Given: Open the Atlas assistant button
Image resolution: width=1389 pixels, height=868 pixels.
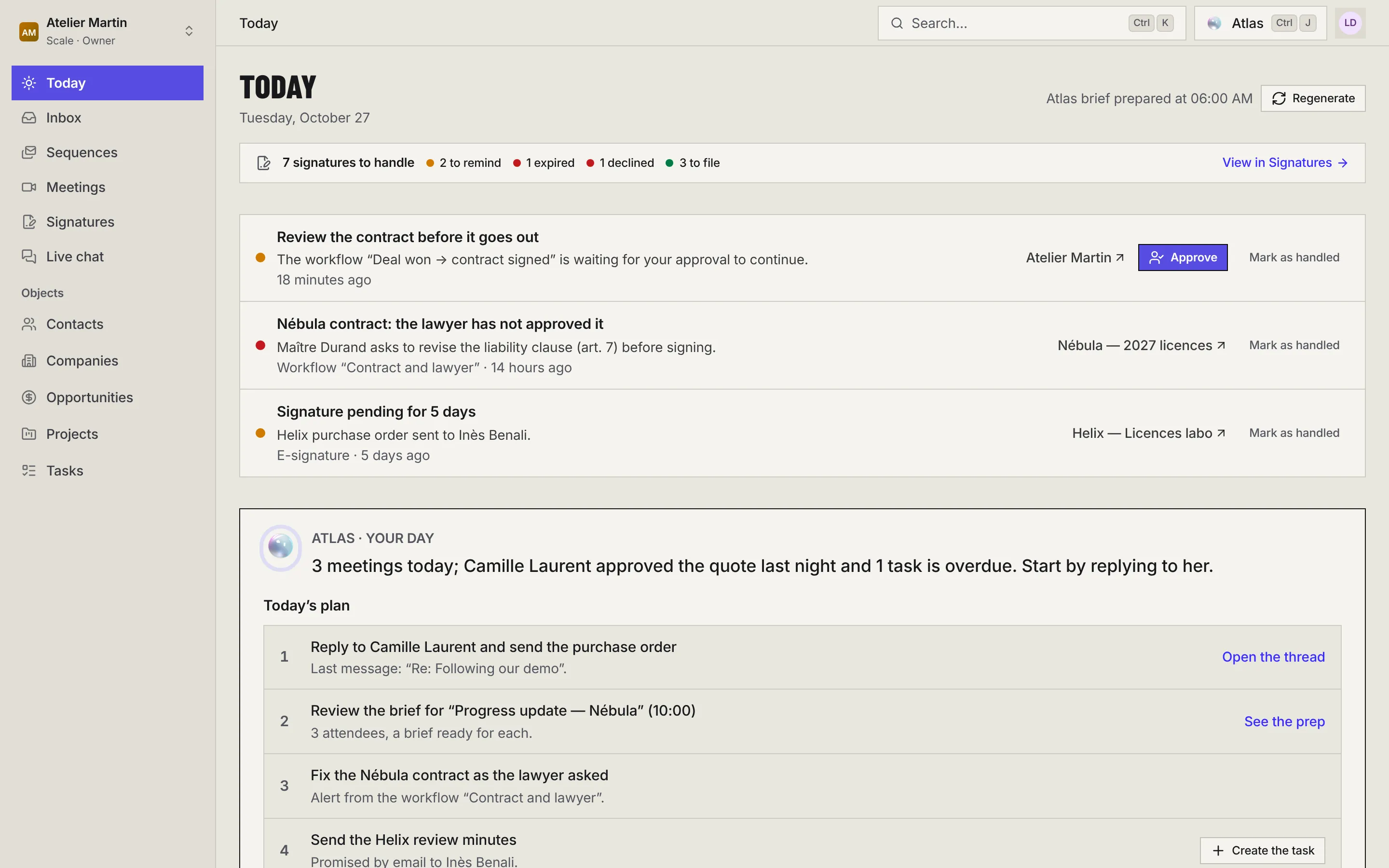Looking at the screenshot, I should click(x=1260, y=23).
